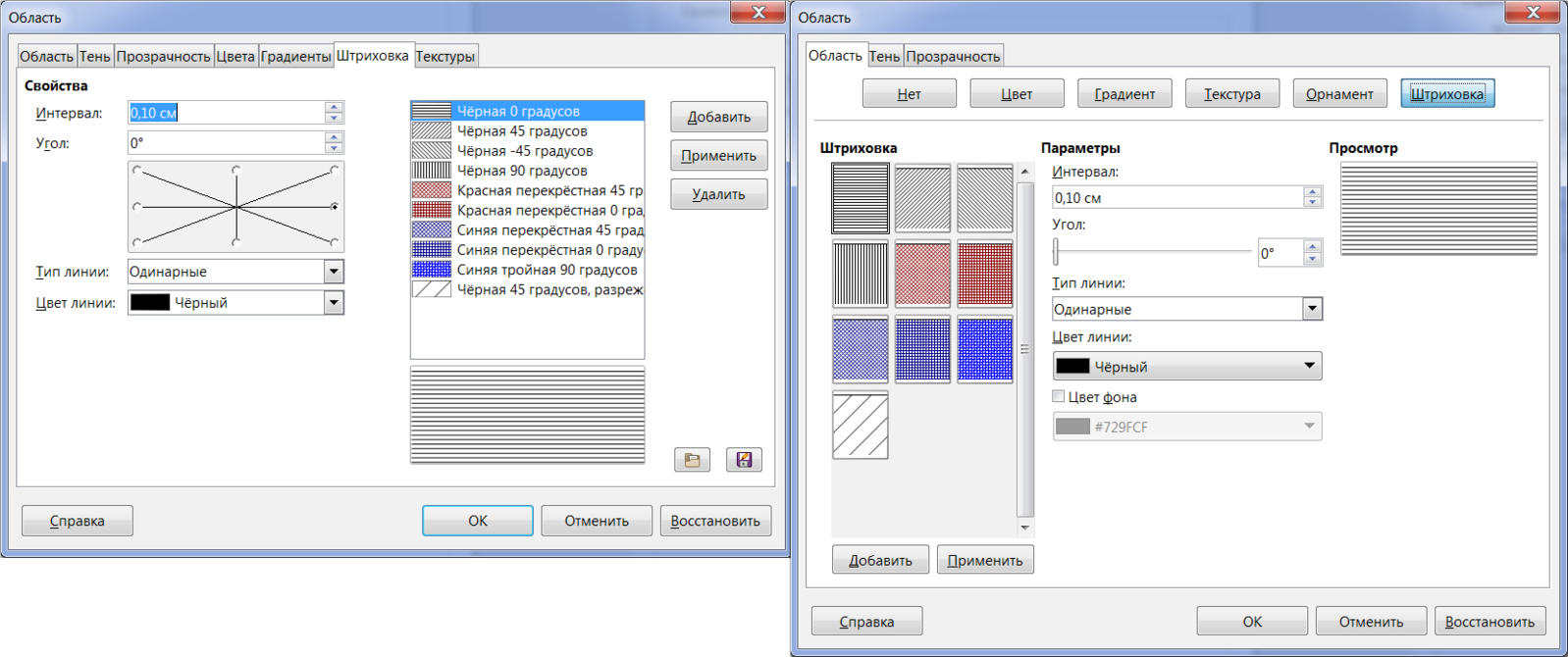Expand 'Цвет линии' dropdown in the left dialog

[x=334, y=303]
